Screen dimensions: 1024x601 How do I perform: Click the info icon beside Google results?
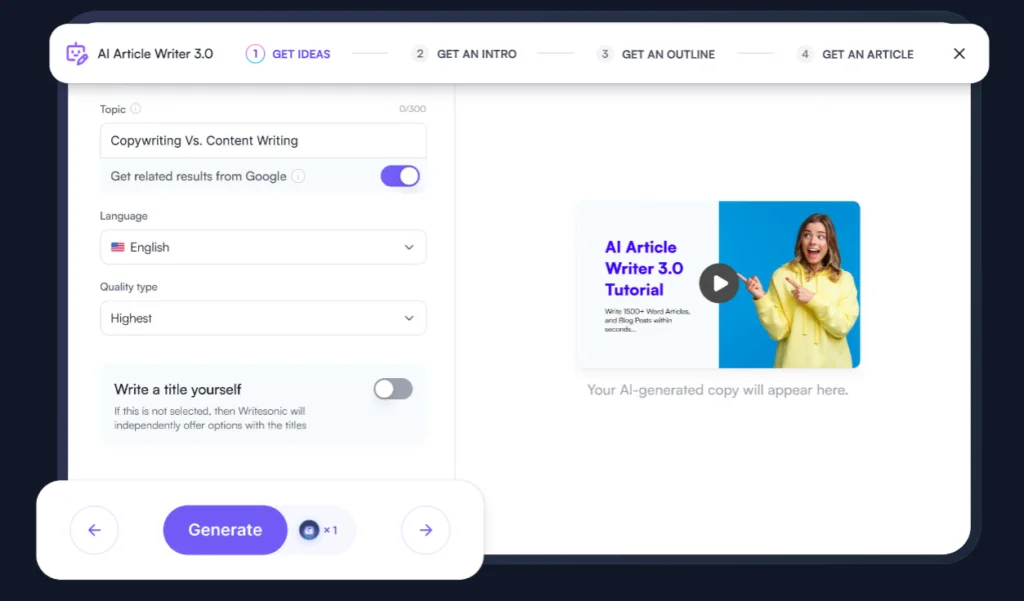[298, 176]
